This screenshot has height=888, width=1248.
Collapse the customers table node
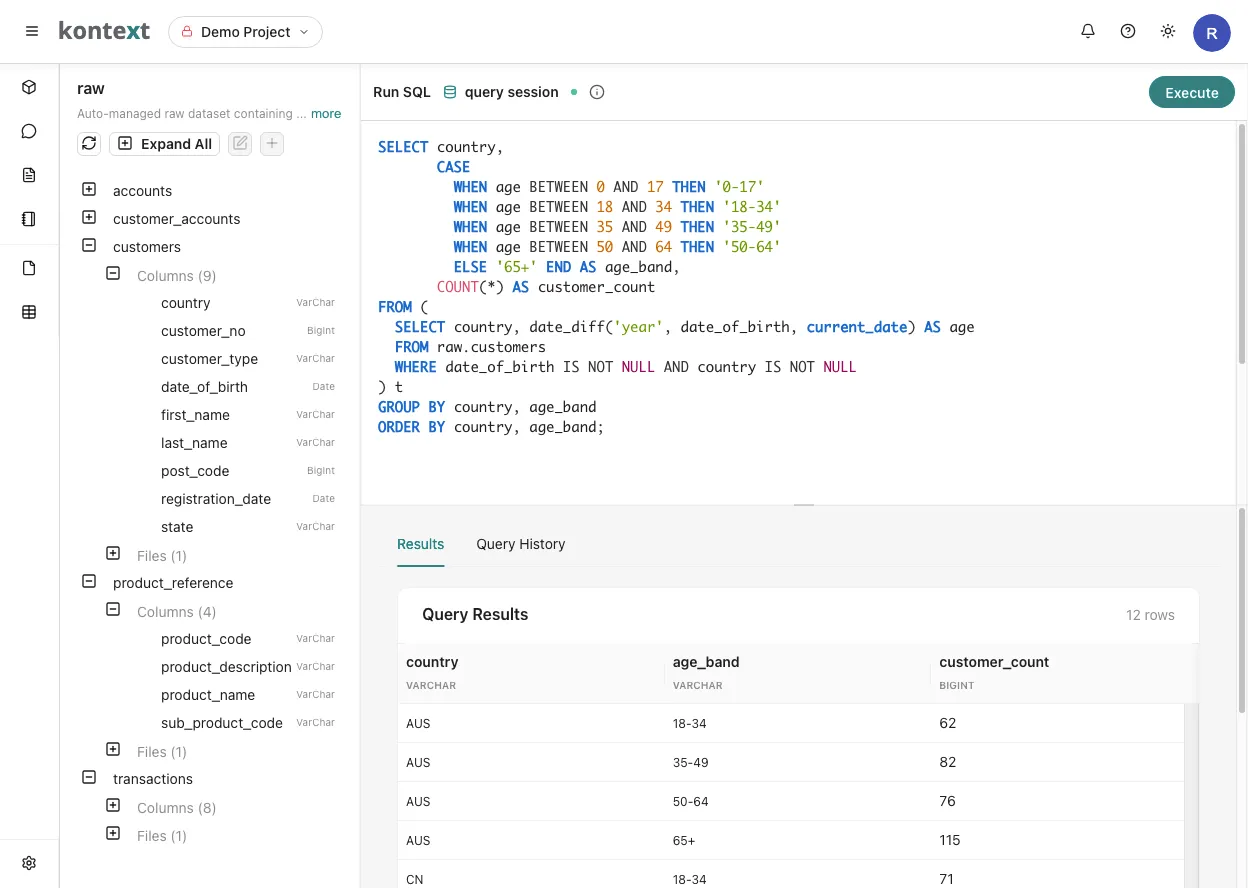click(89, 246)
